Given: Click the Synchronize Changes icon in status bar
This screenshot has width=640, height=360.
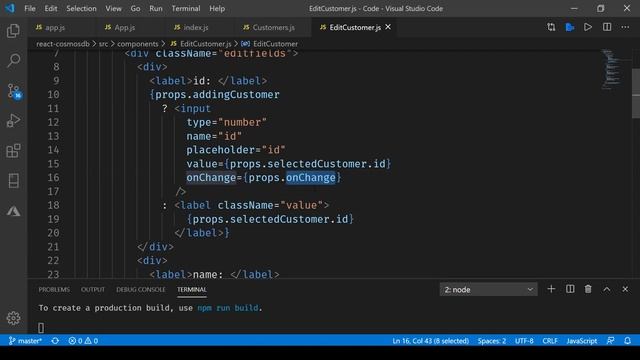Looking at the screenshot, I should 55,340.
